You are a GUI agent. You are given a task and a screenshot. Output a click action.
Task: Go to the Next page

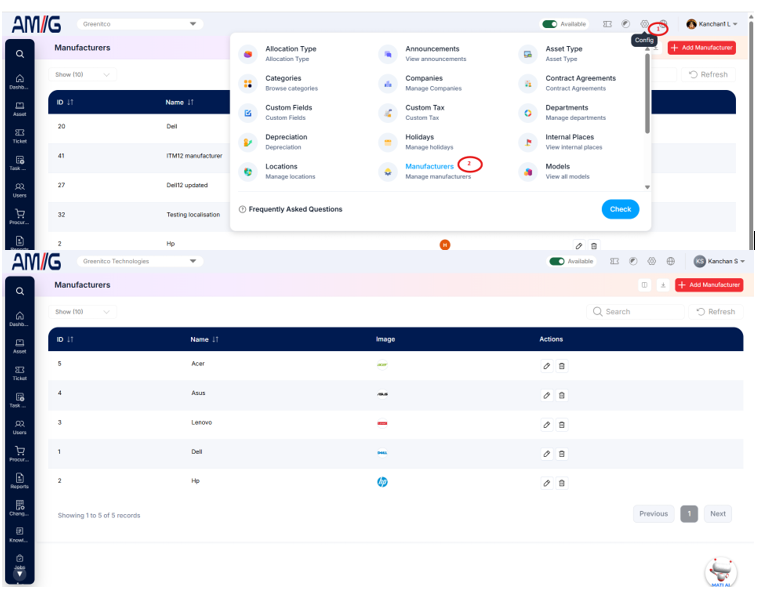click(717, 514)
